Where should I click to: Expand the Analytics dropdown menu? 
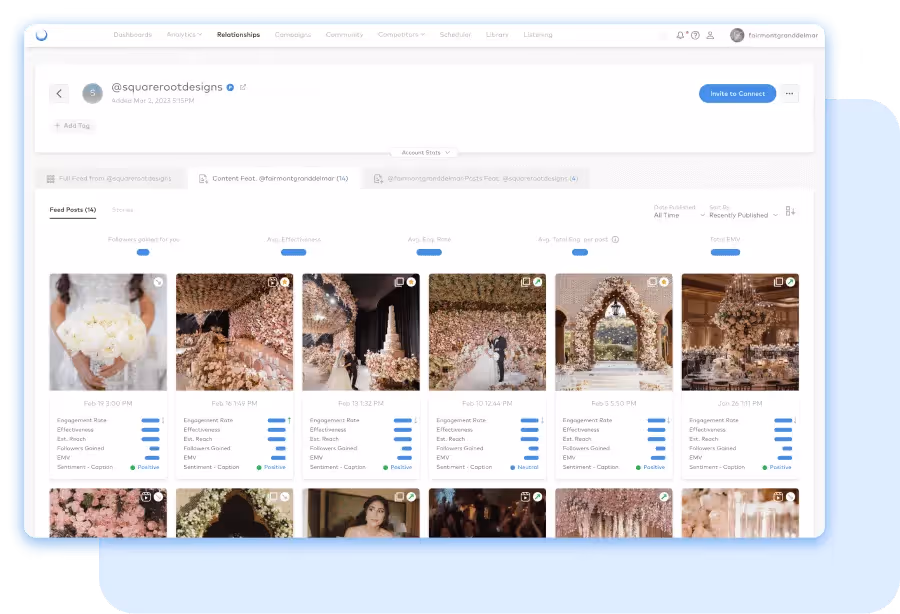[184, 34]
